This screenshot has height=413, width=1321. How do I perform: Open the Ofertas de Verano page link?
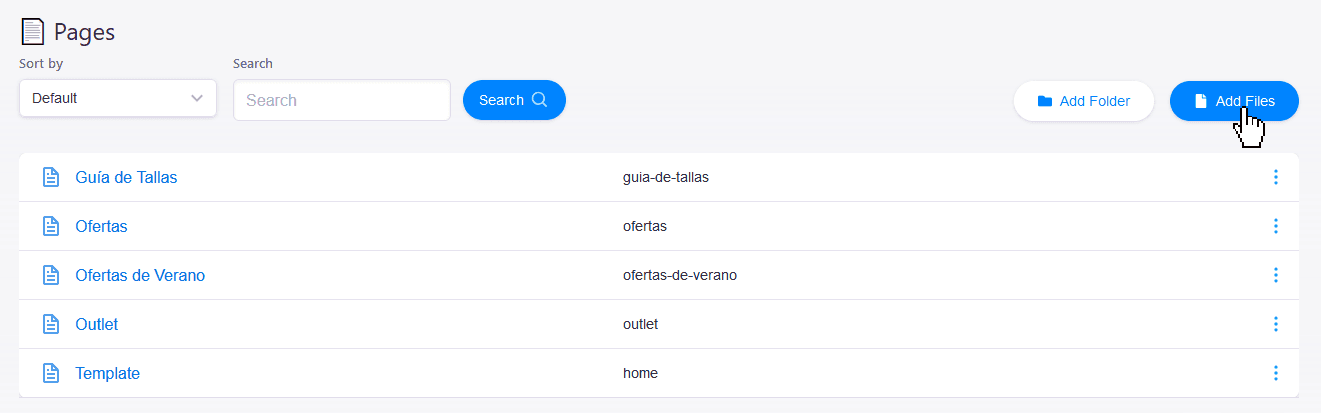click(x=140, y=275)
